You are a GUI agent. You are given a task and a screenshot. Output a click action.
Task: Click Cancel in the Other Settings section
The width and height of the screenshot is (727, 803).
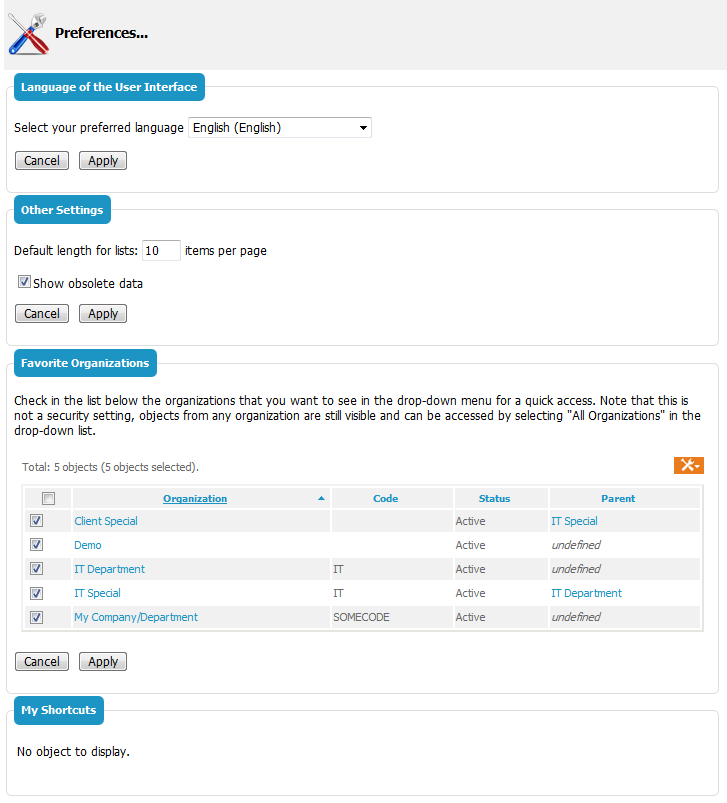click(42, 314)
